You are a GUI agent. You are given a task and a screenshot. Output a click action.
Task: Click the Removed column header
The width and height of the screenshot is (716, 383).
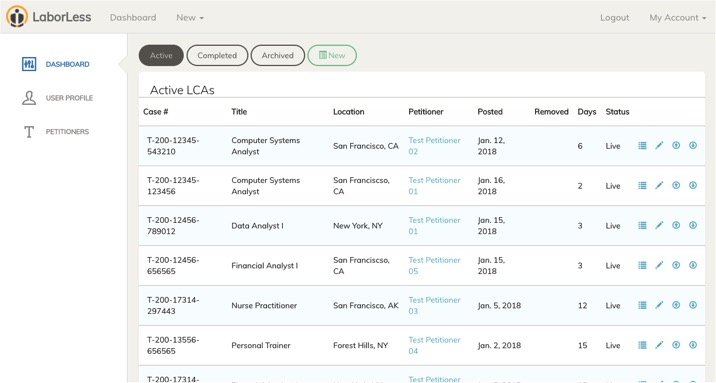pyautogui.click(x=551, y=111)
